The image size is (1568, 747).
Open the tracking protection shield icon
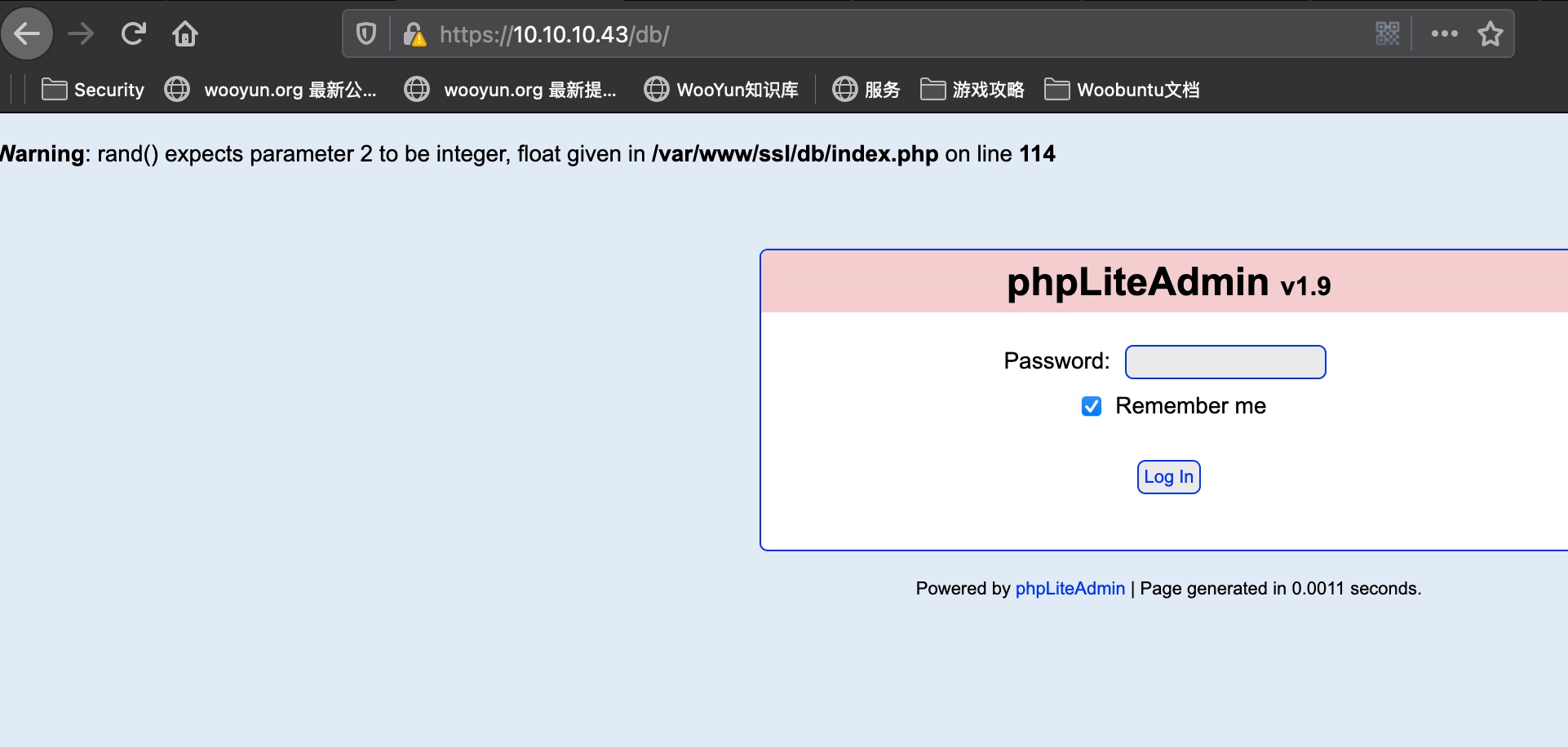click(x=366, y=34)
